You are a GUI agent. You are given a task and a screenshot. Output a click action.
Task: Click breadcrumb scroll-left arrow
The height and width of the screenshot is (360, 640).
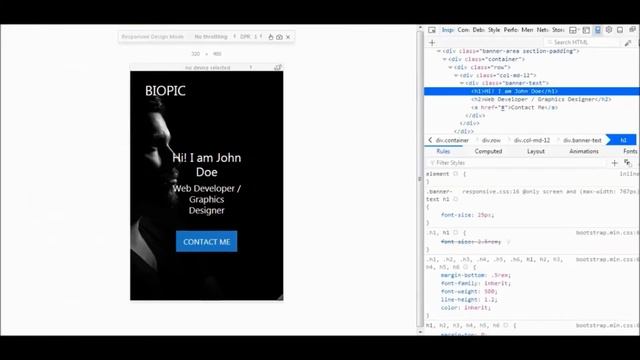click(430, 140)
